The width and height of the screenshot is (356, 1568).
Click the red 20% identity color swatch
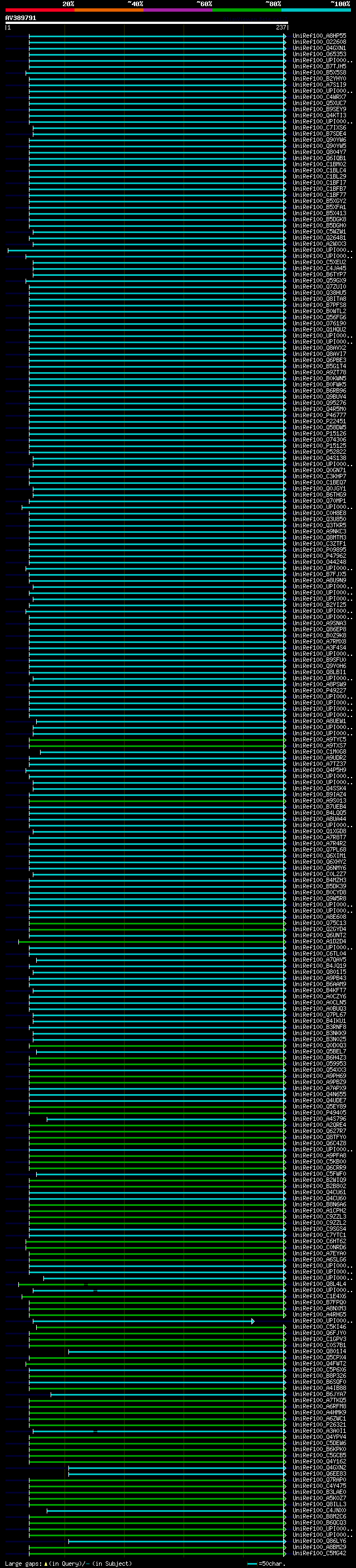point(39,10)
